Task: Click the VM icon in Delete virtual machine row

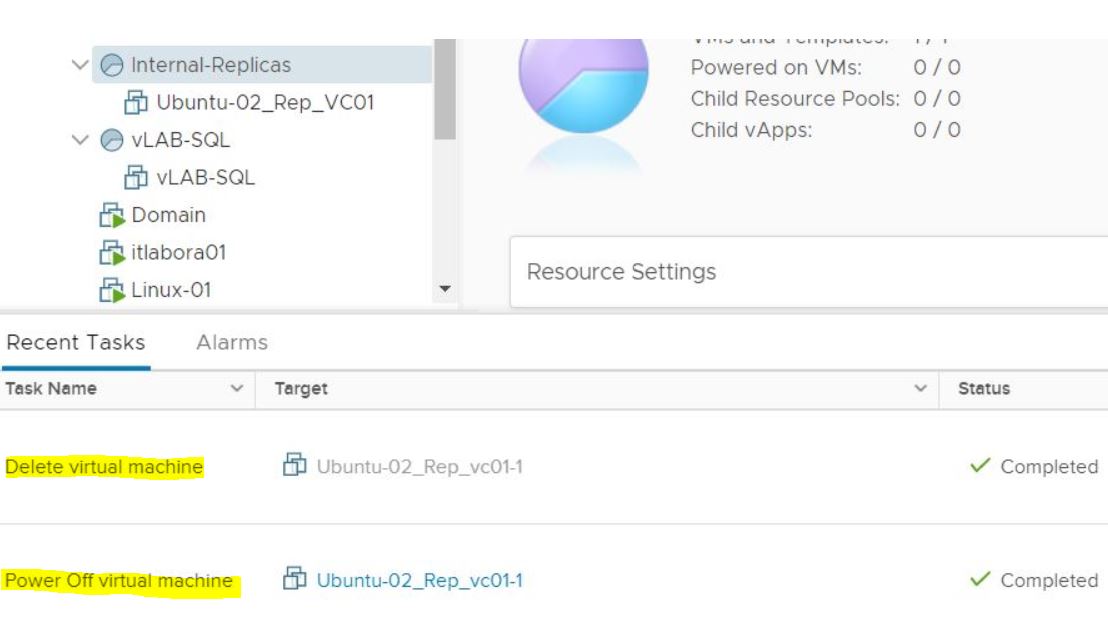Action: point(295,465)
